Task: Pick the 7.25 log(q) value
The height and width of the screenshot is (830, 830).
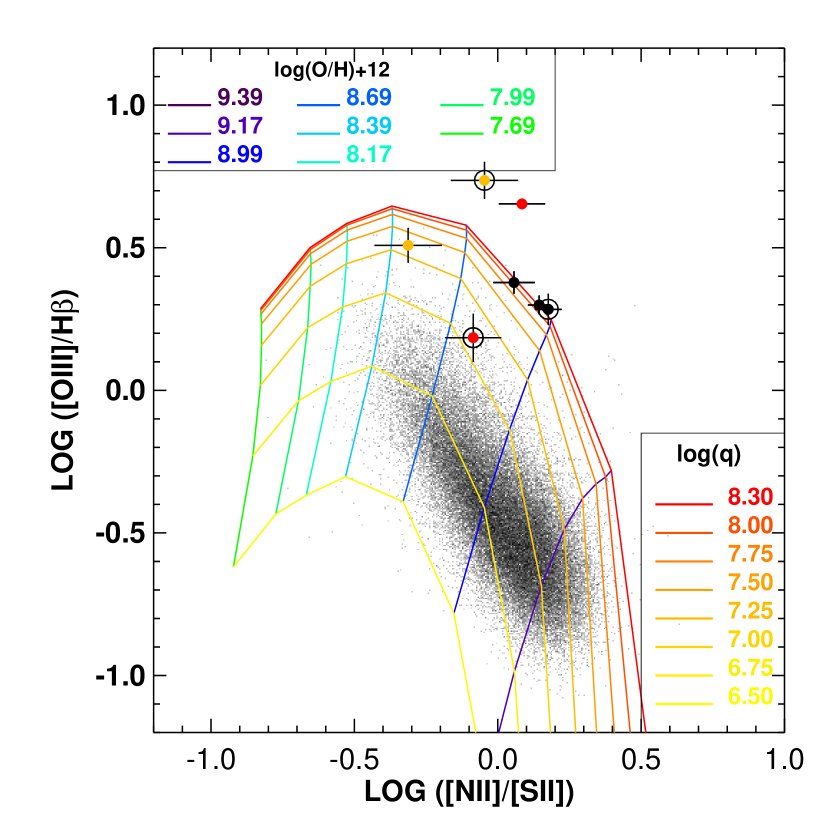Action: [x=750, y=611]
